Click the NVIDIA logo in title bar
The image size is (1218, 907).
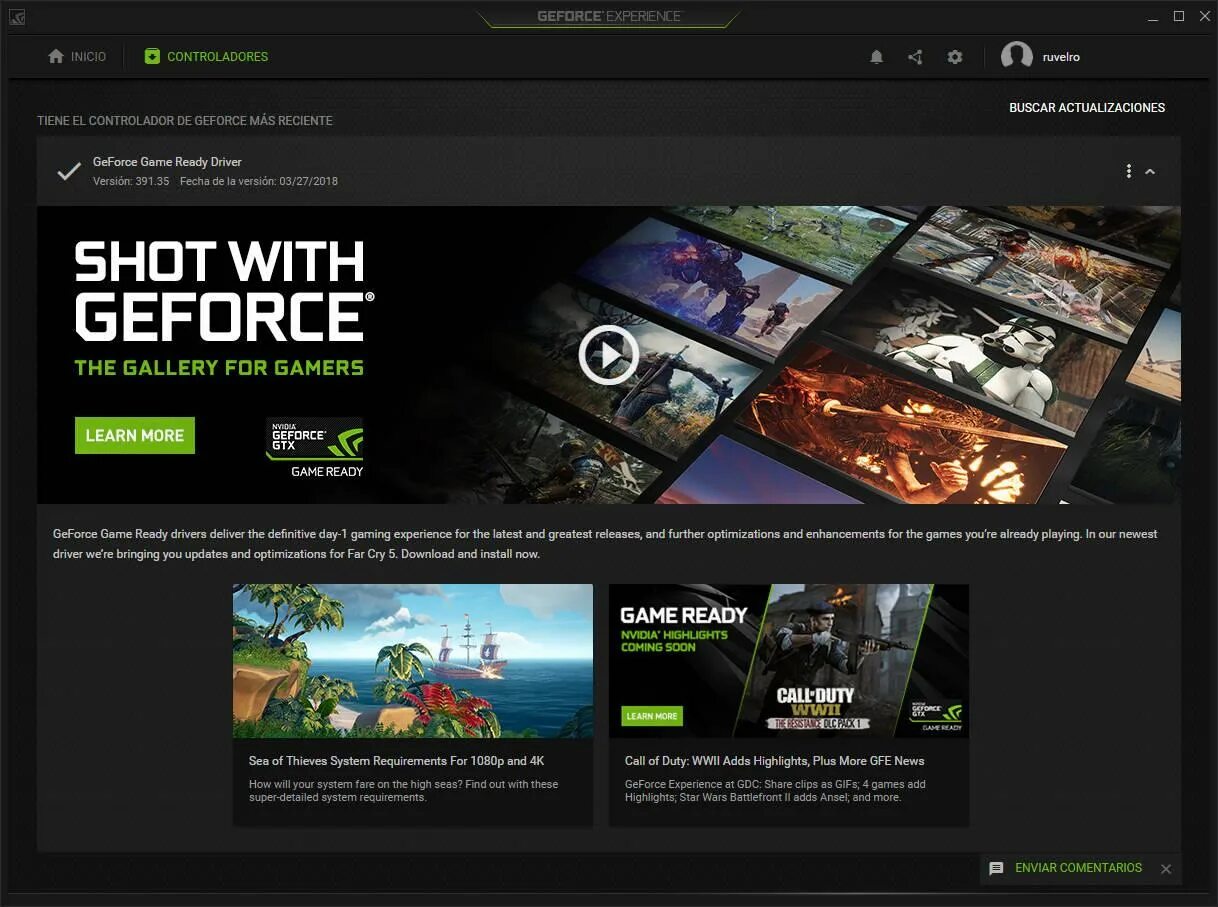[x=17, y=16]
